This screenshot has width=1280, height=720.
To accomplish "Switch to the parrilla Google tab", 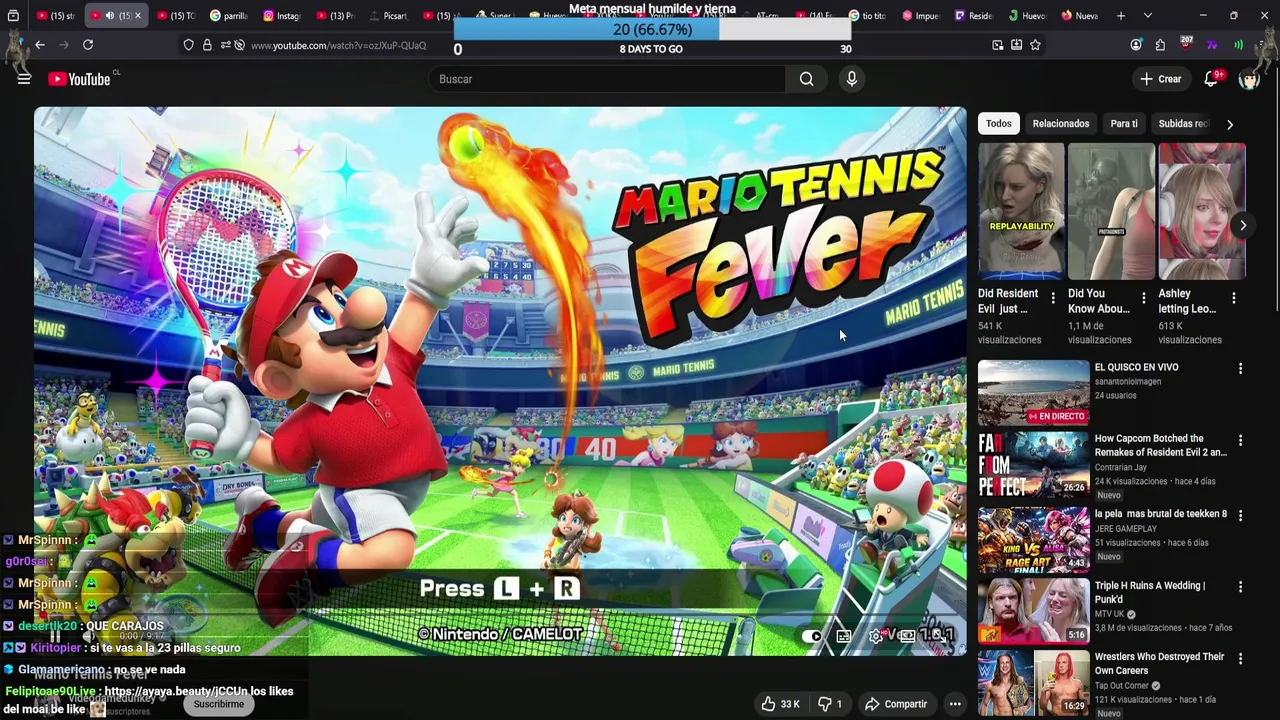I will click(229, 16).
